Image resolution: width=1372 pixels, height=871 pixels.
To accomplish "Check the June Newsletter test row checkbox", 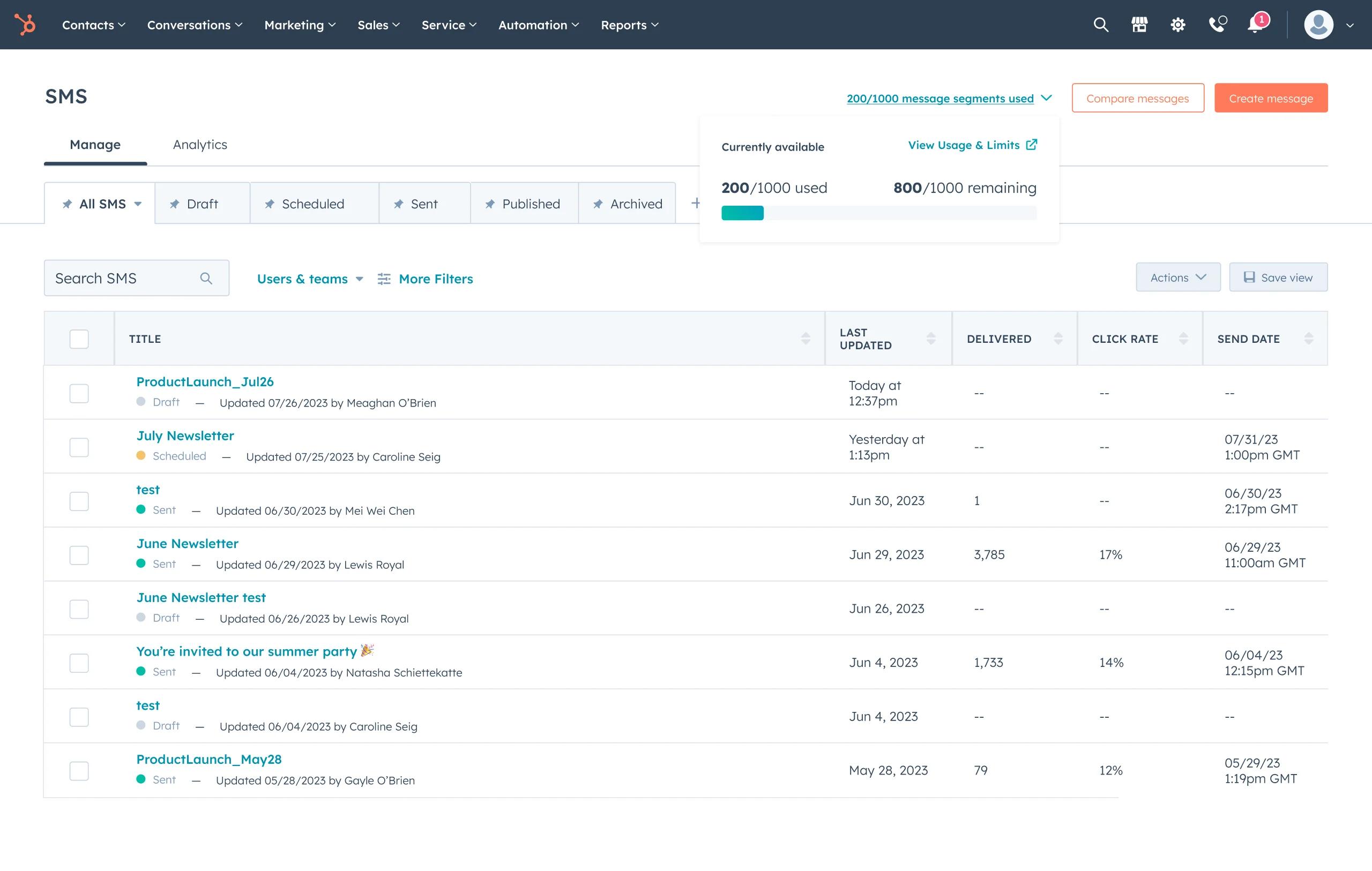I will (79, 609).
